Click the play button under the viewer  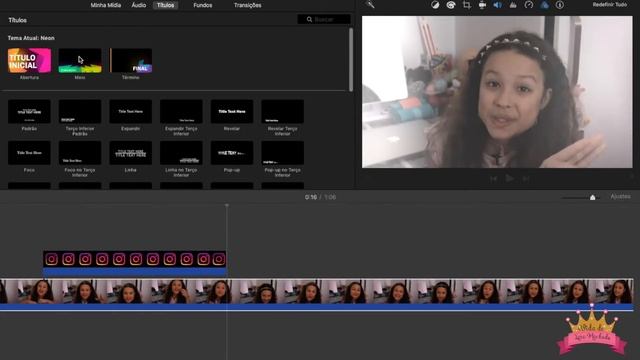(509, 178)
